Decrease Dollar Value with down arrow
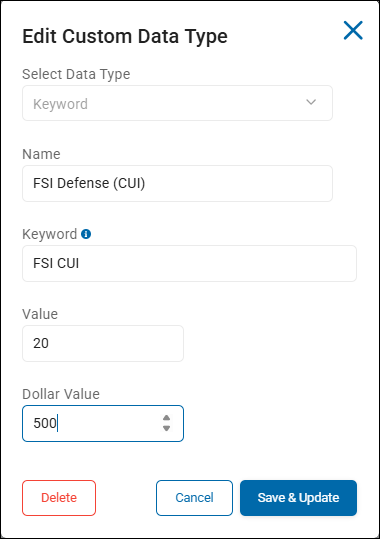 166,428
